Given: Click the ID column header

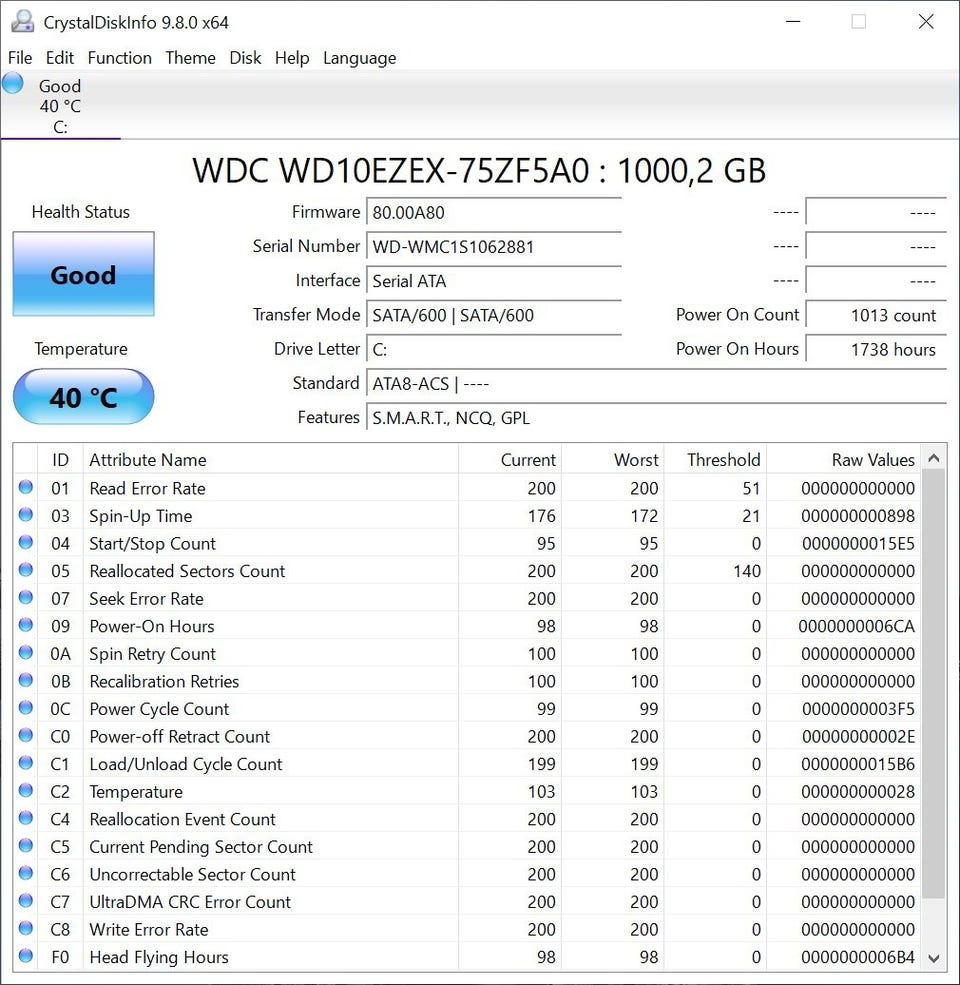Looking at the screenshot, I should pyautogui.click(x=60, y=459).
